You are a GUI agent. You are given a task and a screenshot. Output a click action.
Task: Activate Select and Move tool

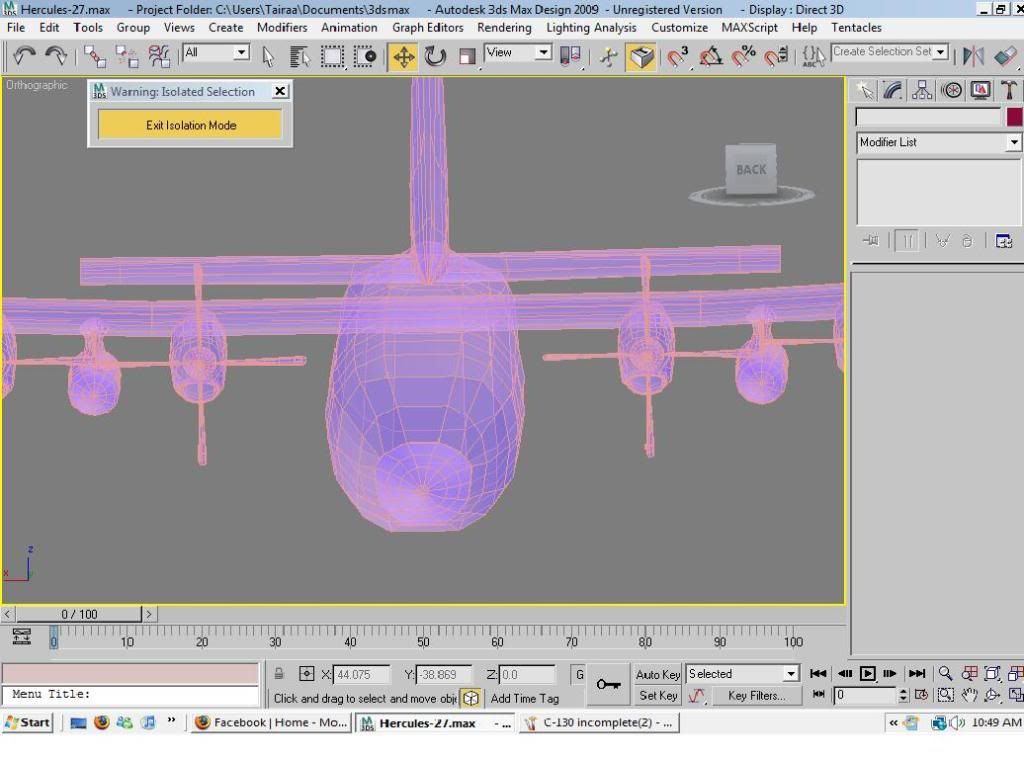(404, 57)
